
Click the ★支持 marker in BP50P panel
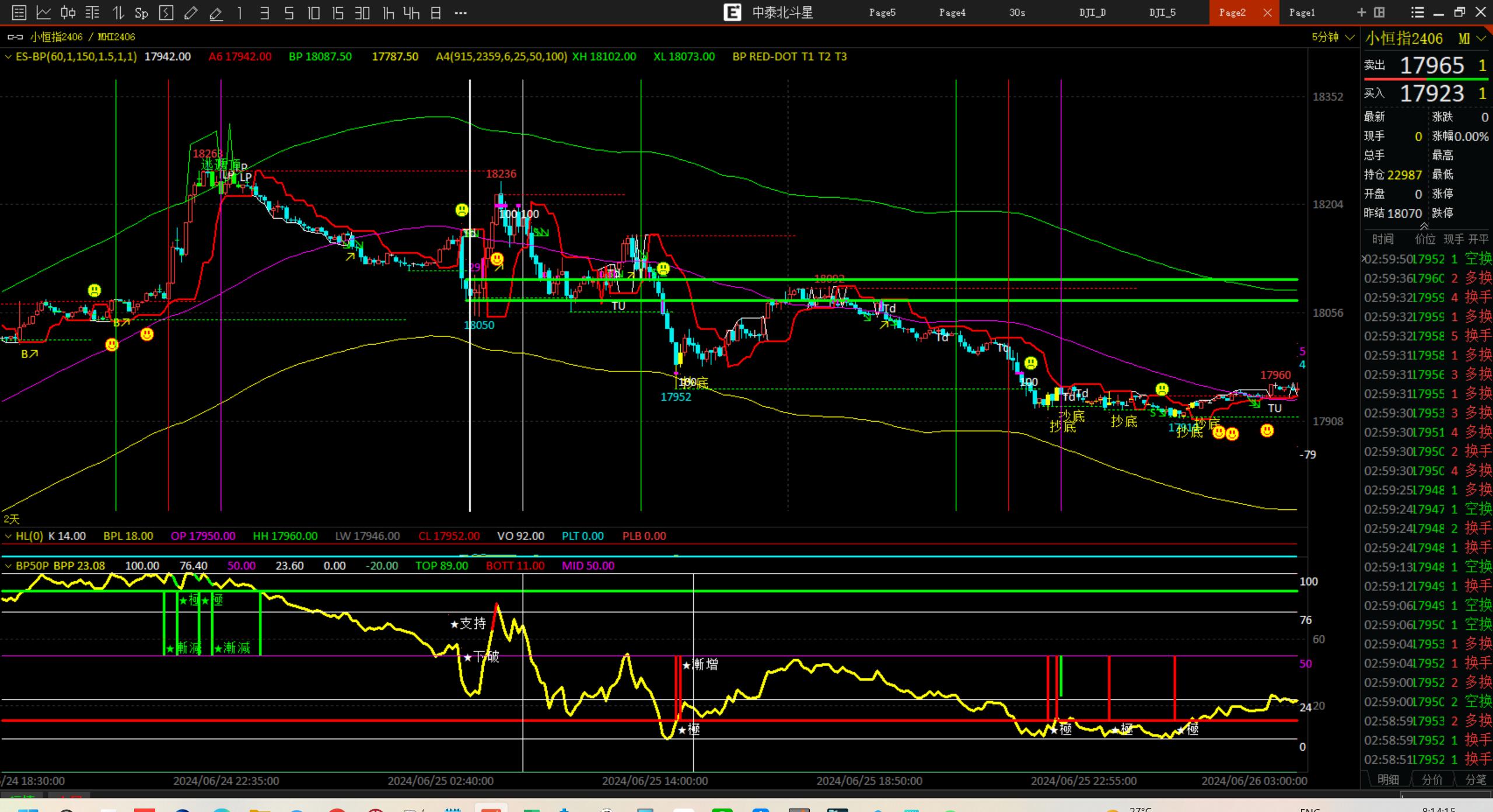[x=468, y=624]
